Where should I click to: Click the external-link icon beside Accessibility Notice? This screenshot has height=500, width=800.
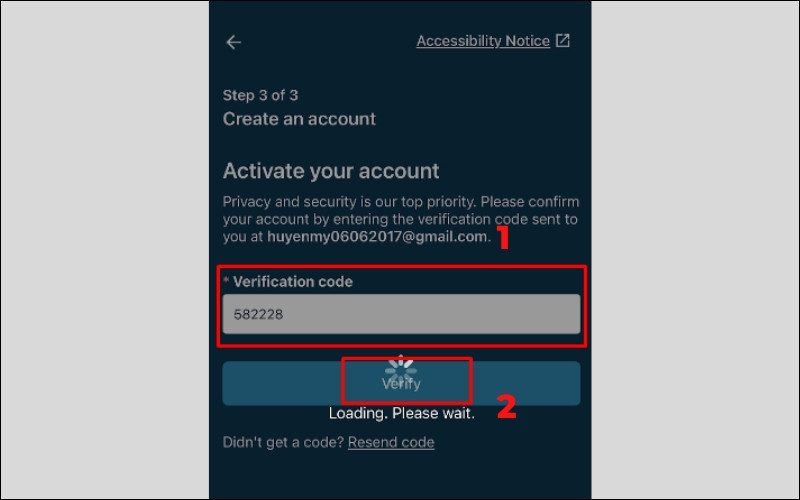[x=562, y=40]
